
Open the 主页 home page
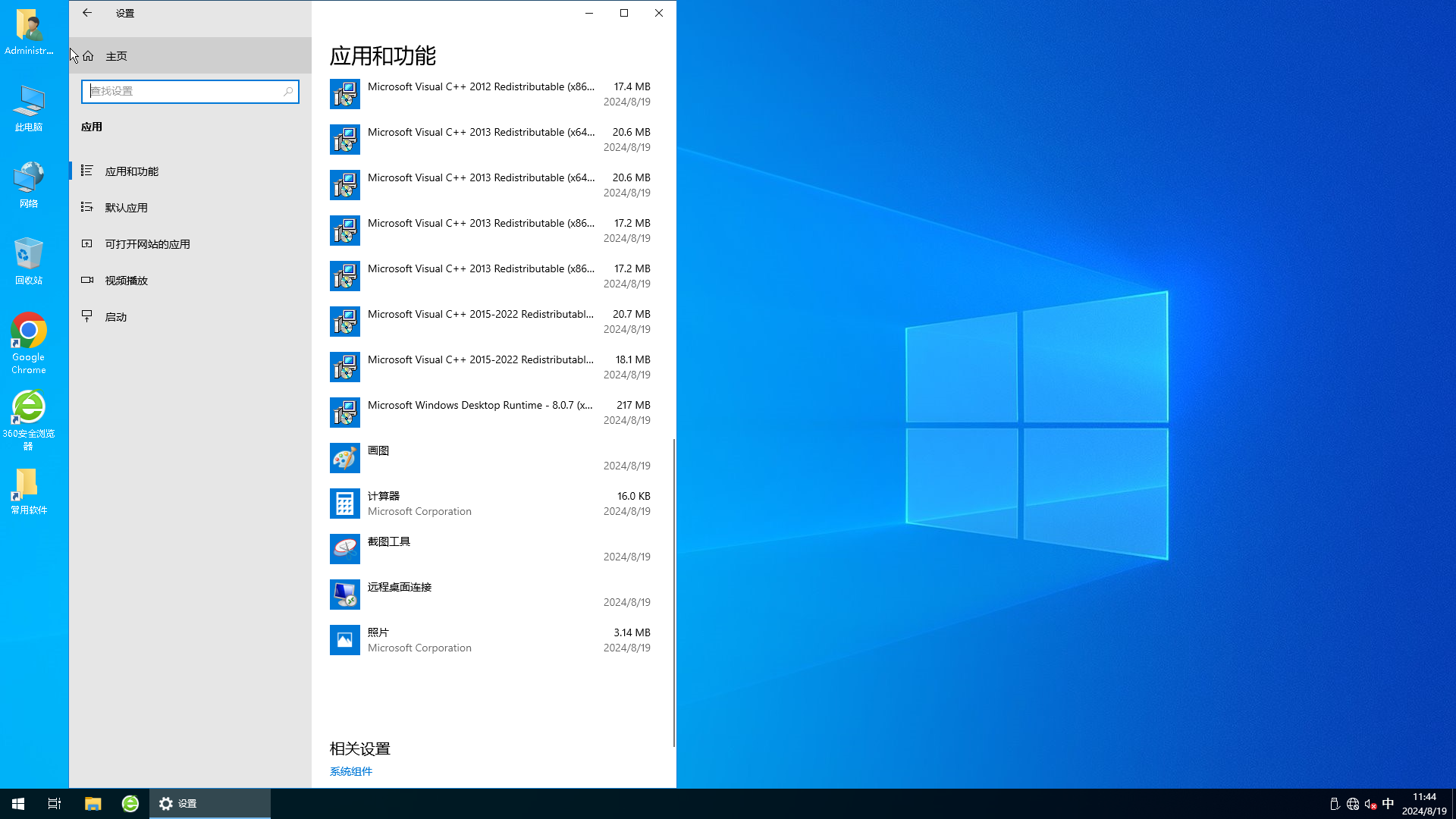click(x=190, y=56)
